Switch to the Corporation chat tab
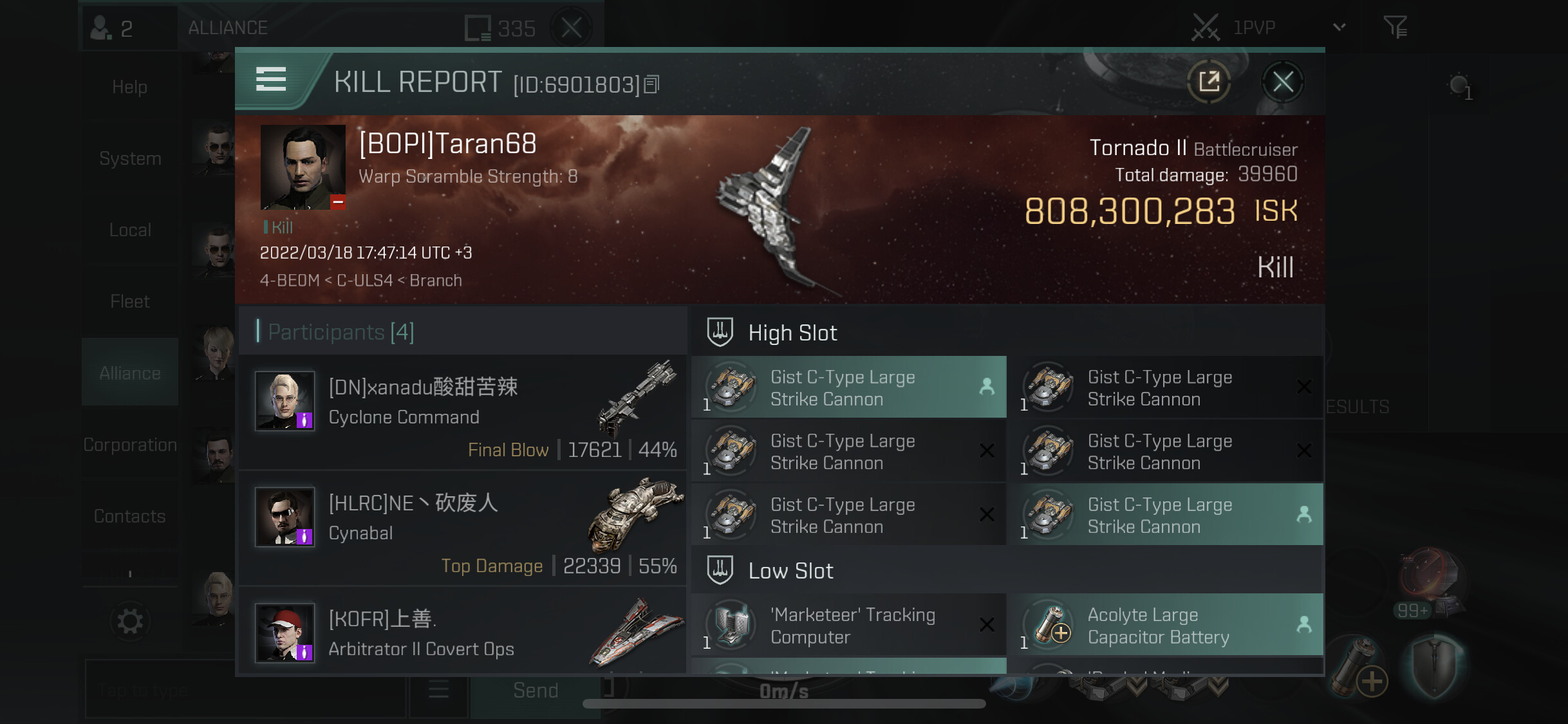Screen dimensions: 1568x724 [x=130, y=445]
